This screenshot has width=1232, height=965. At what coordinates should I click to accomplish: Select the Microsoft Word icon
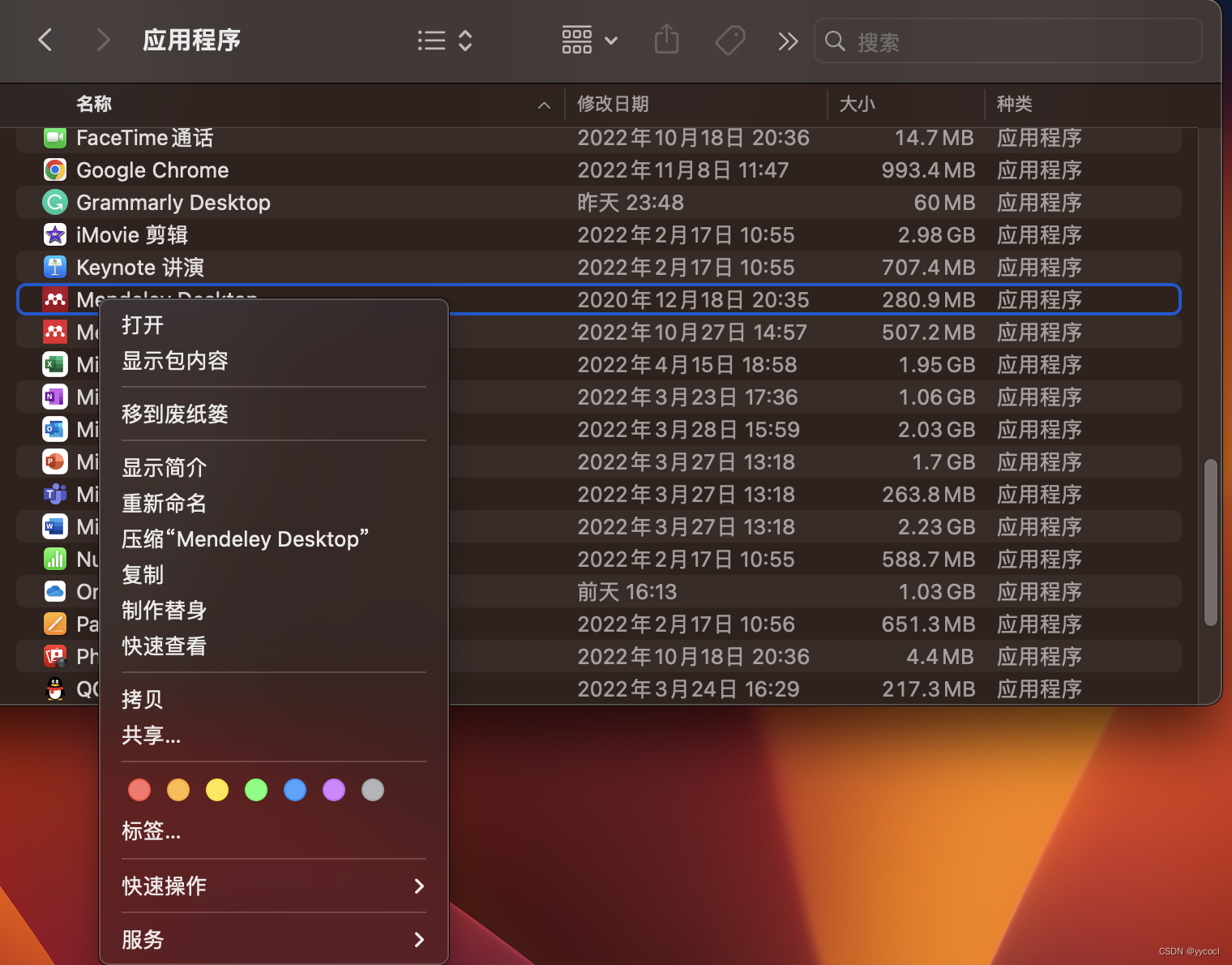tap(55, 527)
